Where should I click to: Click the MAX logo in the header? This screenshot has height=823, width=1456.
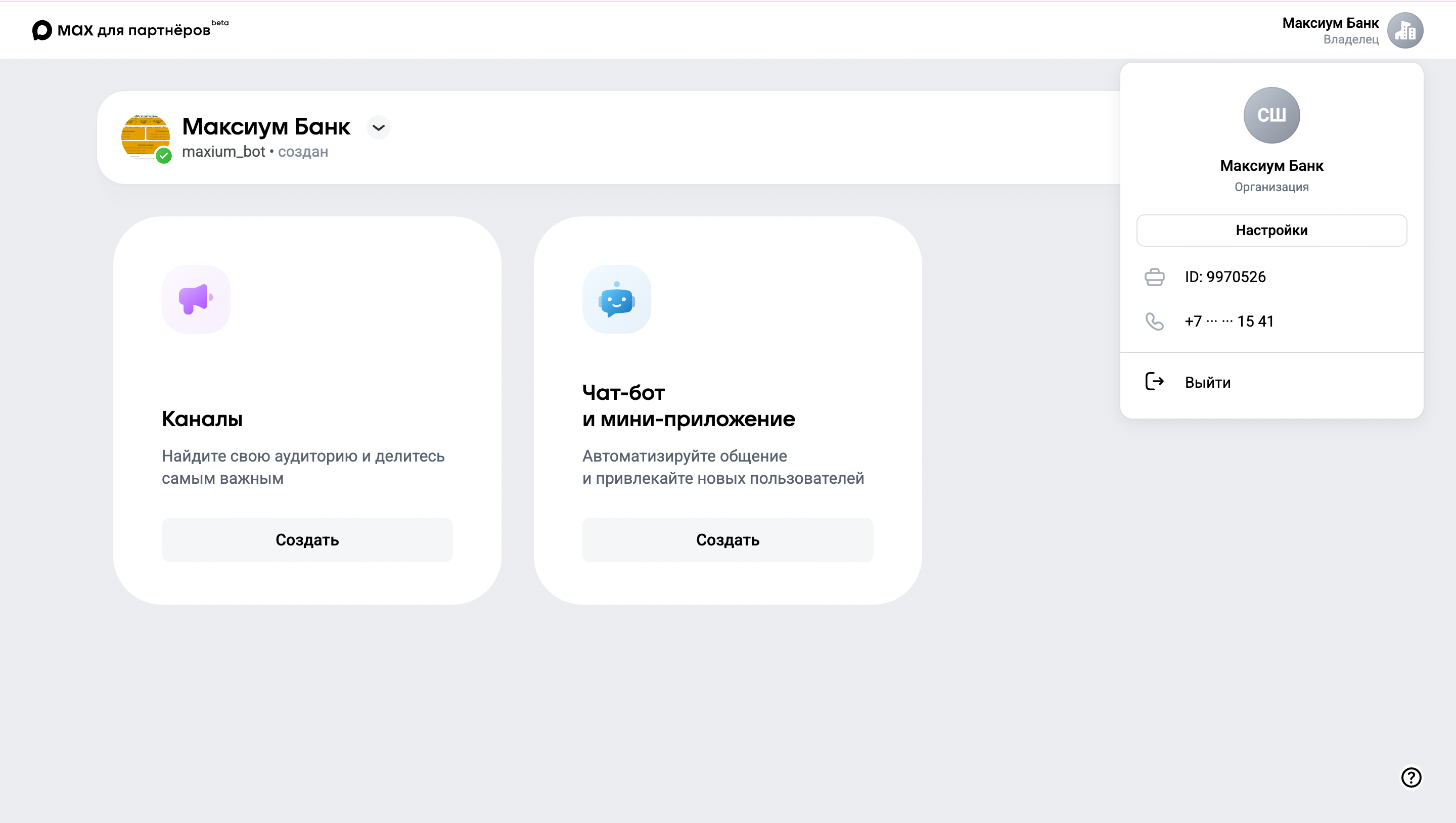click(42, 30)
